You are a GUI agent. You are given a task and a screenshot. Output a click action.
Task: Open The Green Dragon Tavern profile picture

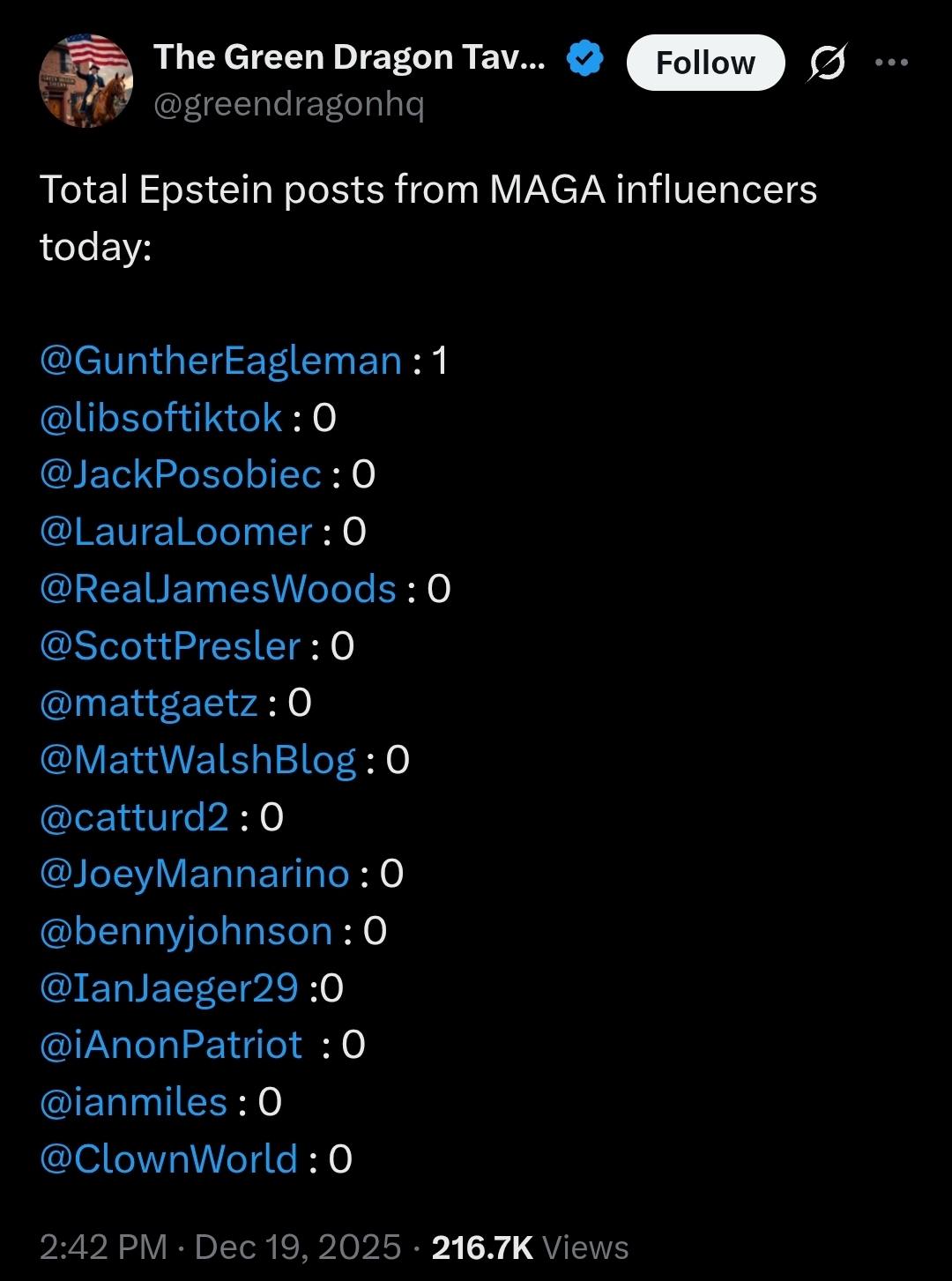point(86,81)
